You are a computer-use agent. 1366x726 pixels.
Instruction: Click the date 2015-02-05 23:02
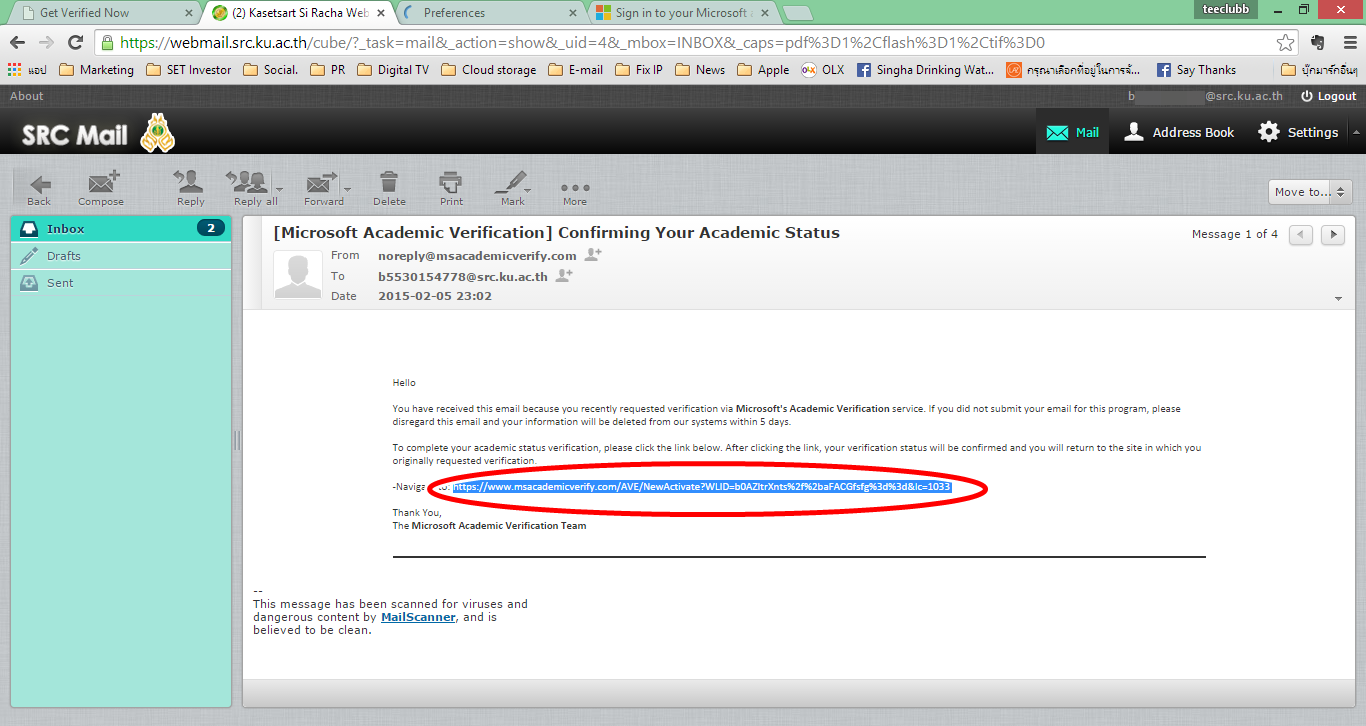point(435,296)
